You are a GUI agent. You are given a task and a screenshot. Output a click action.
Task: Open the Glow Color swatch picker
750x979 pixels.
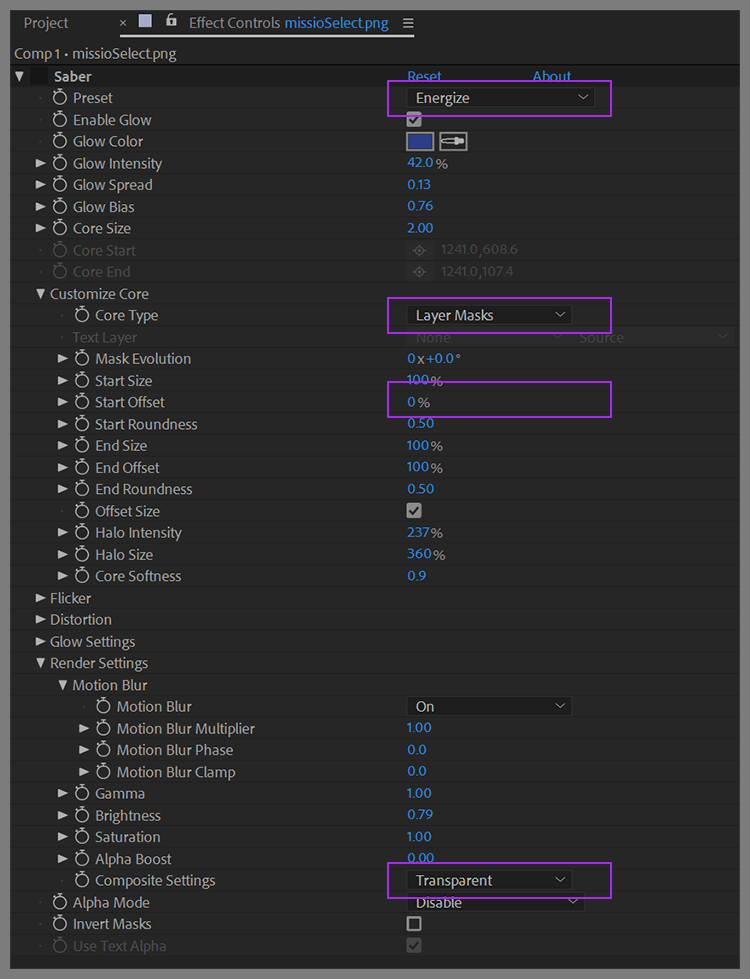(x=420, y=141)
